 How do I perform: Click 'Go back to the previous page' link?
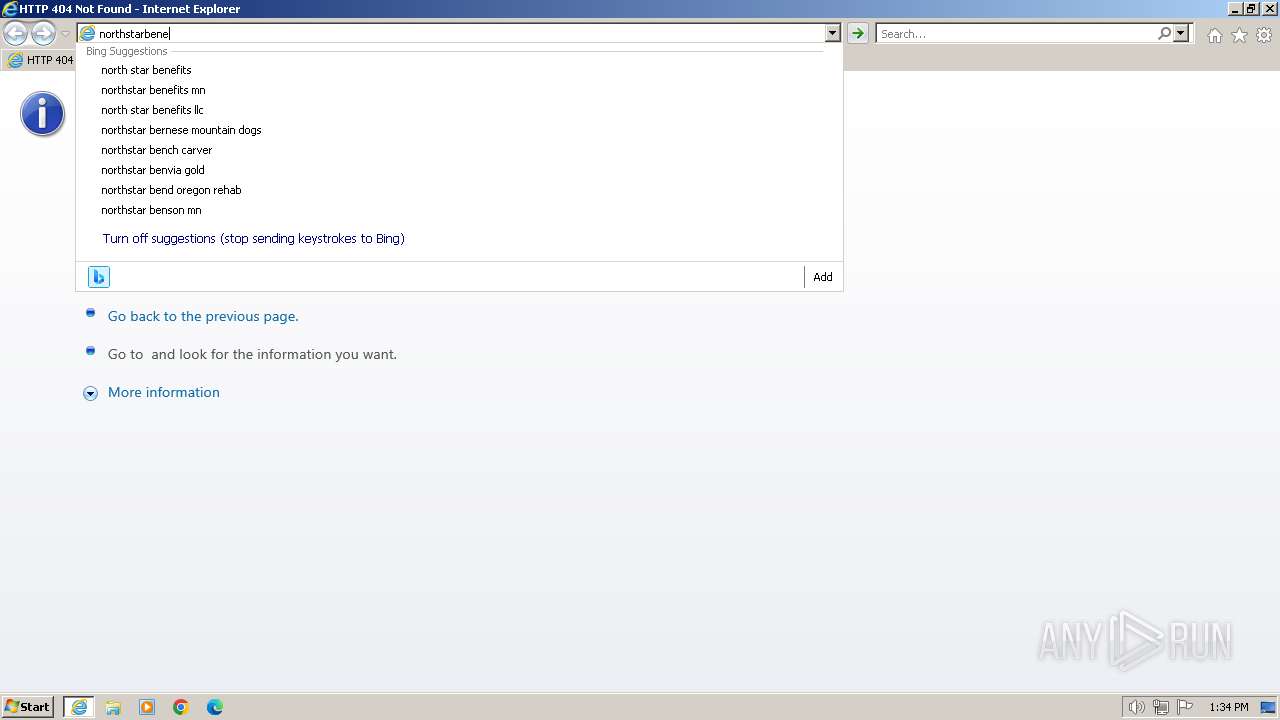[x=203, y=316]
